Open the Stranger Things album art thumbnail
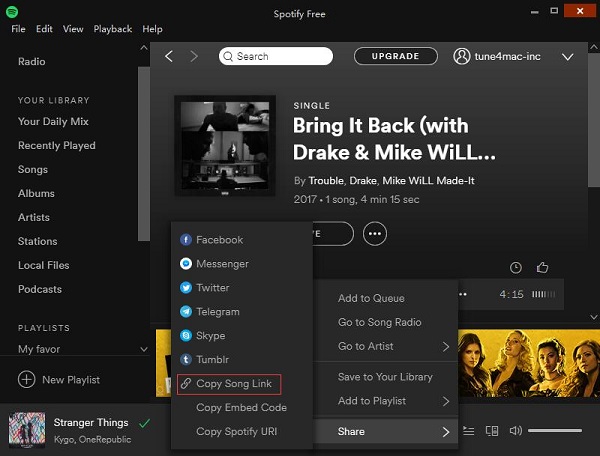This screenshot has height=456, width=600. point(27,430)
